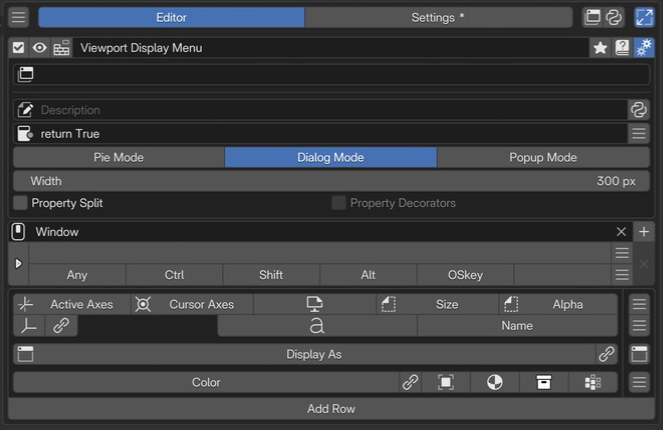Switch to the Editor tab
This screenshot has height=430, width=663.
(171, 17)
